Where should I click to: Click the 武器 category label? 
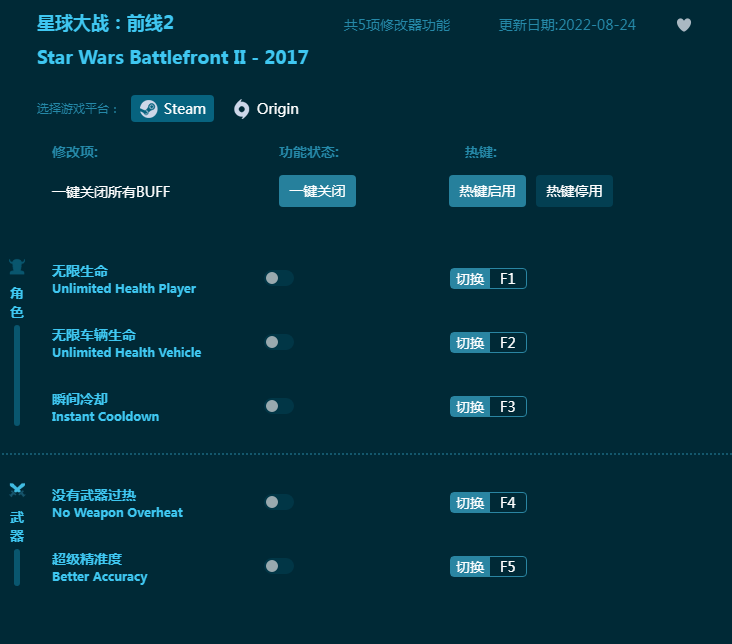pyautogui.click(x=17, y=526)
